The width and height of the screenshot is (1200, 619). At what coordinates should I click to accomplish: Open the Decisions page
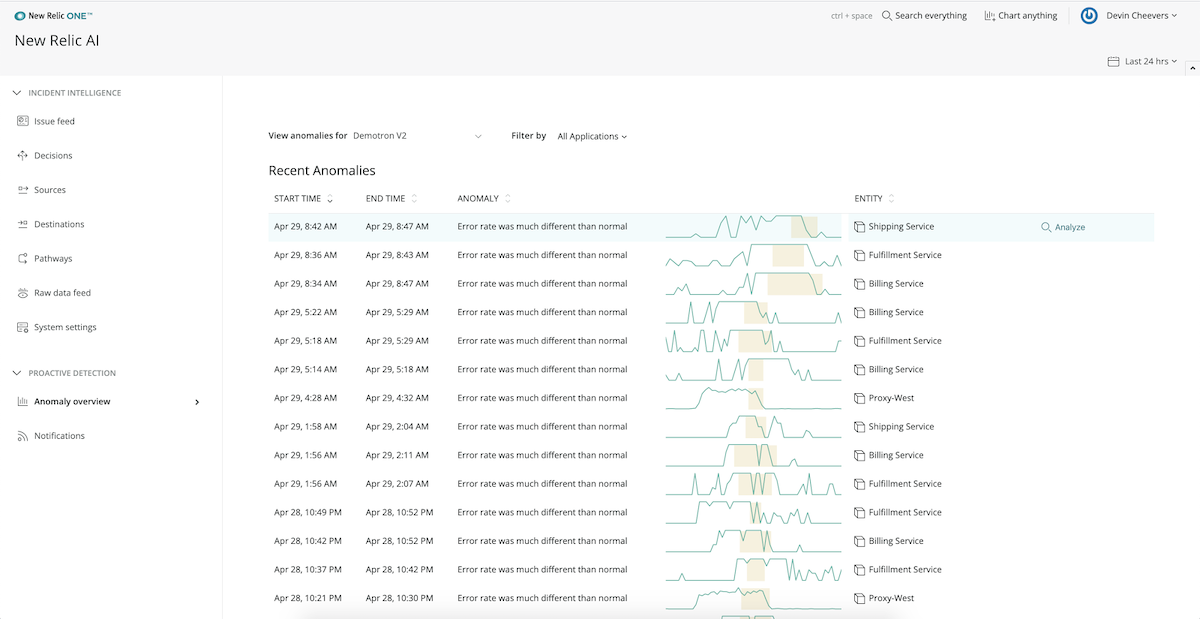tap(53, 156)
